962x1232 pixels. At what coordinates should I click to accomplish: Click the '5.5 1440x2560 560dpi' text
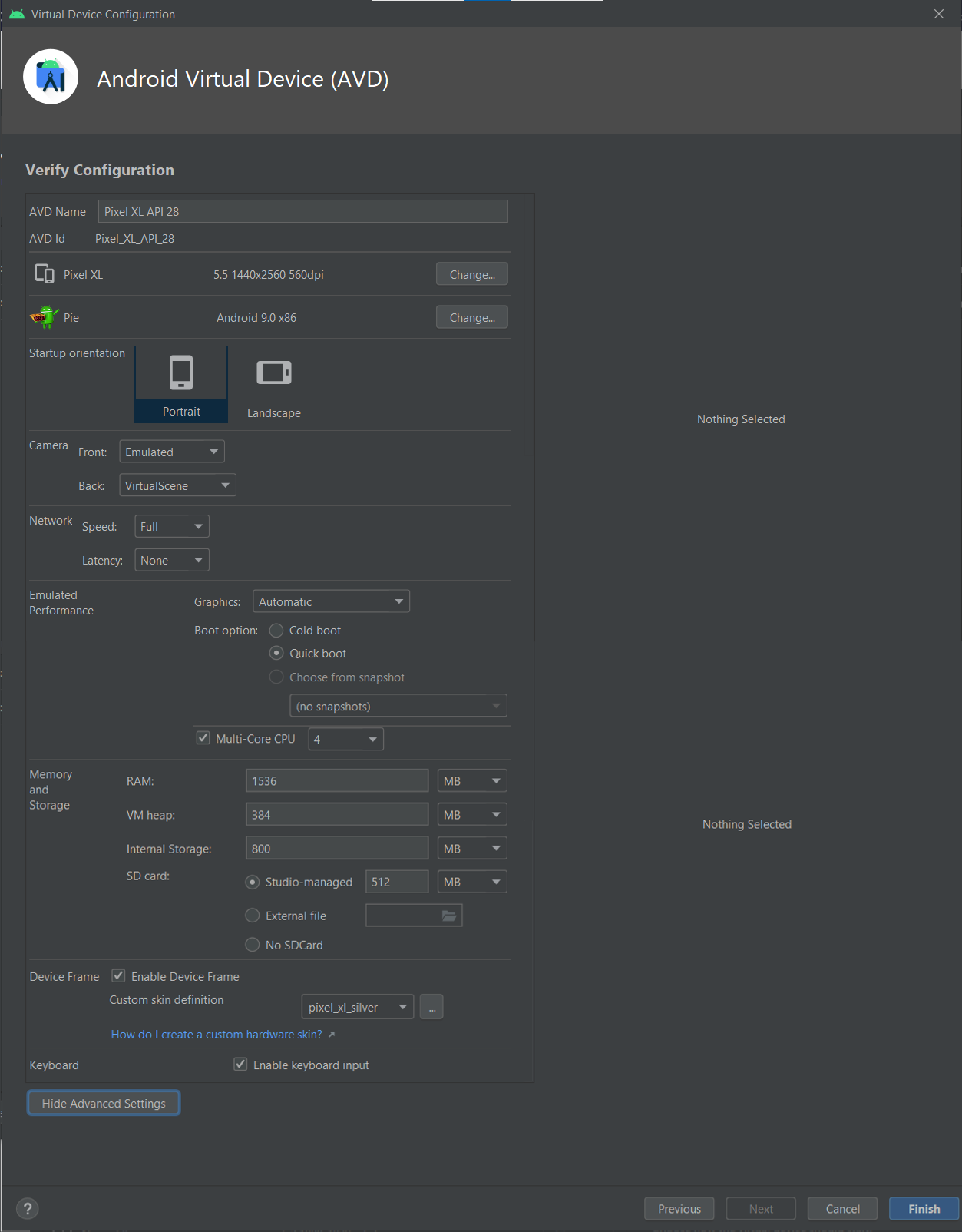point(269,275)
